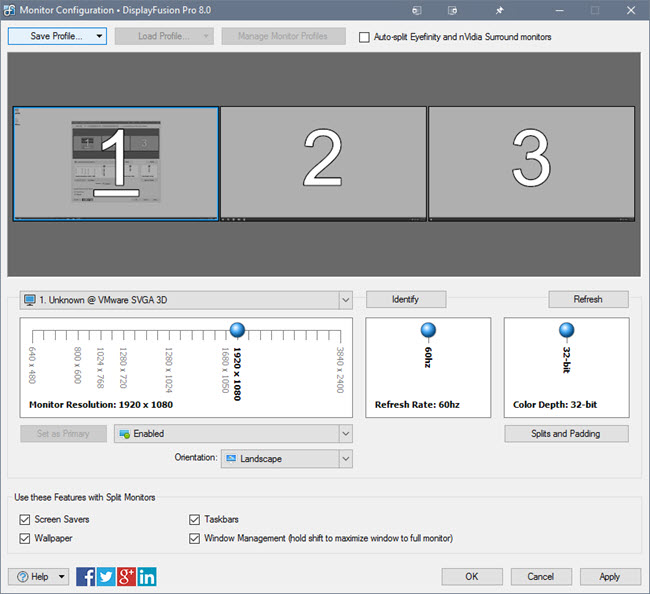Open the Help button dropdown arrow
650x594 pixels.
point(62,577)
